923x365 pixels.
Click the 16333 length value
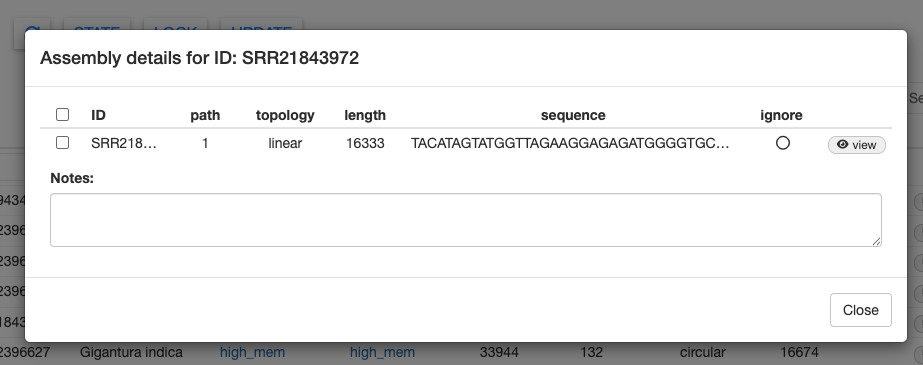point(365,143)
